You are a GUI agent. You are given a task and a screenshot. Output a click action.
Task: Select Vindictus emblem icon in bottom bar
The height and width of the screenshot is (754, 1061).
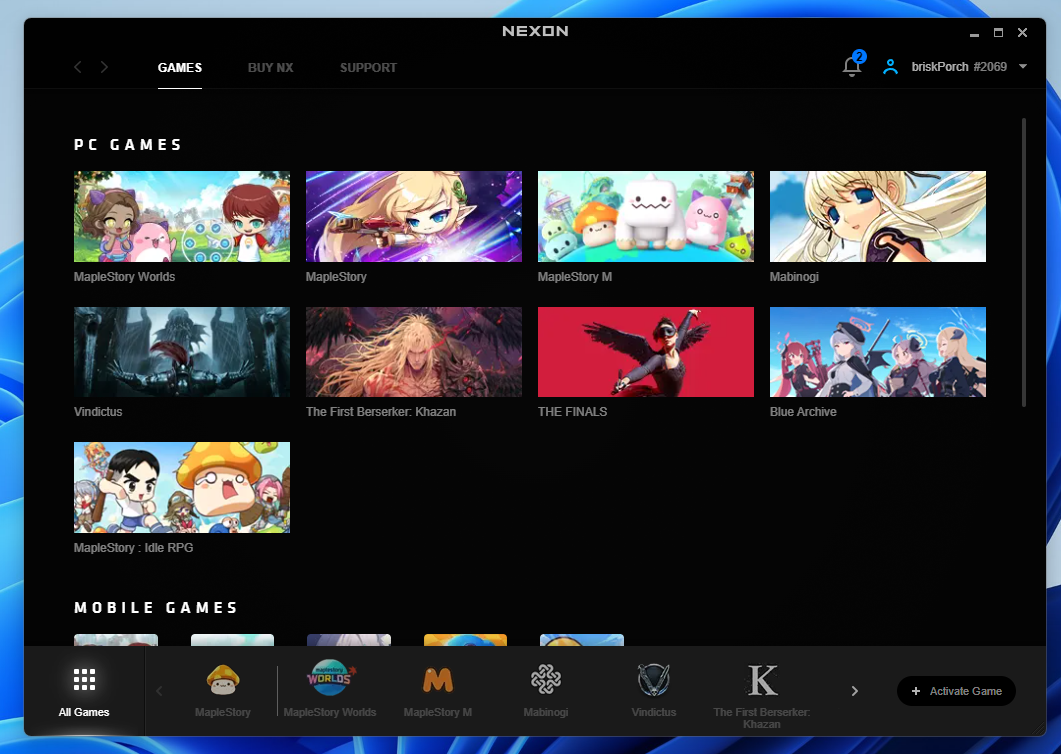click(x=654, y=680)
